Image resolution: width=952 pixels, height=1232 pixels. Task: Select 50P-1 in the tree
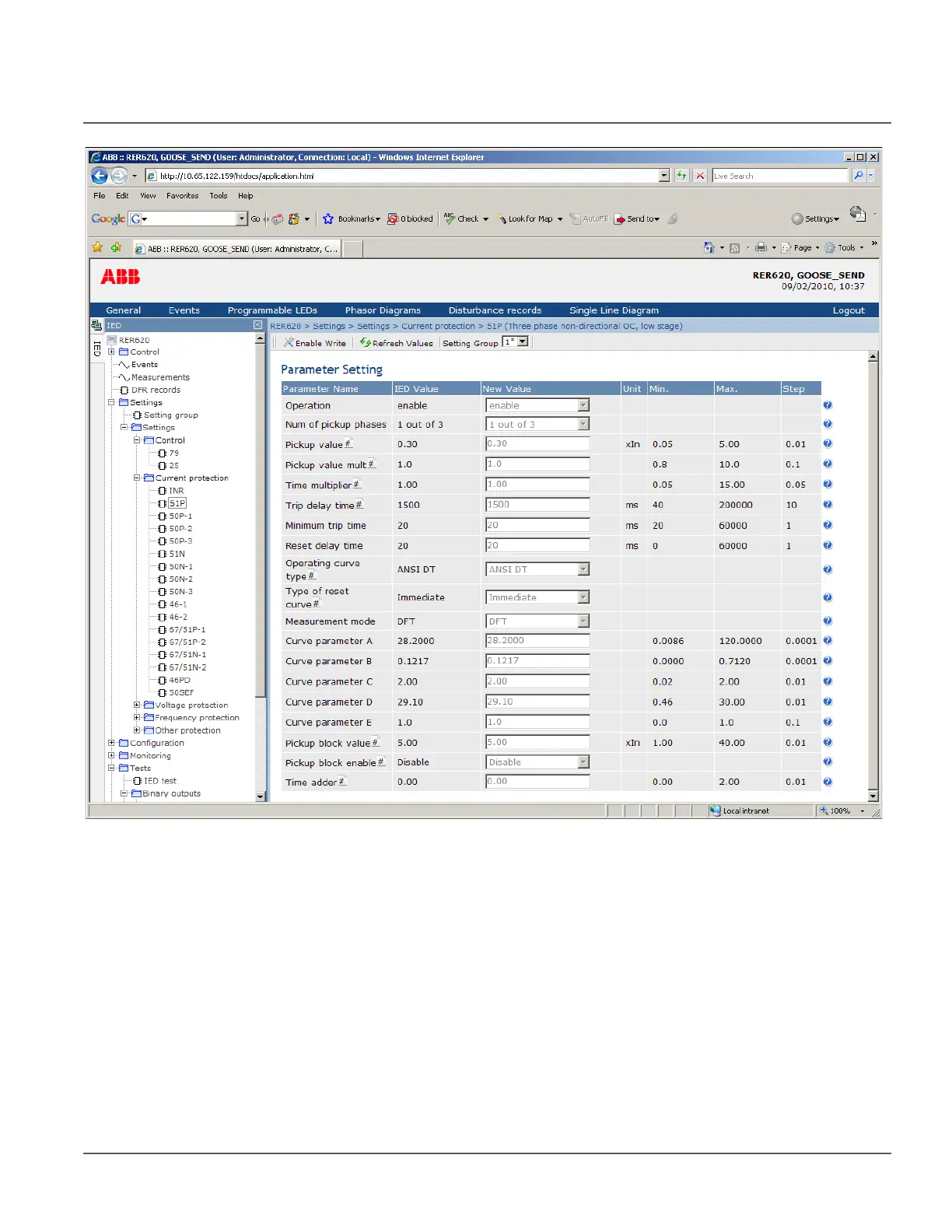[x=180, y=516]
